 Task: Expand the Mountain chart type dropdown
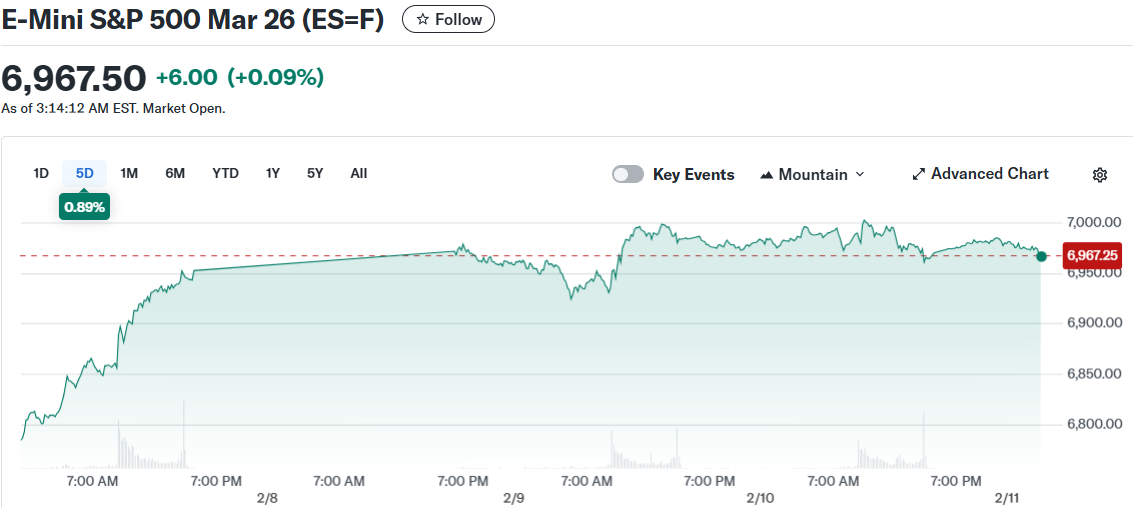coord(857,175)
